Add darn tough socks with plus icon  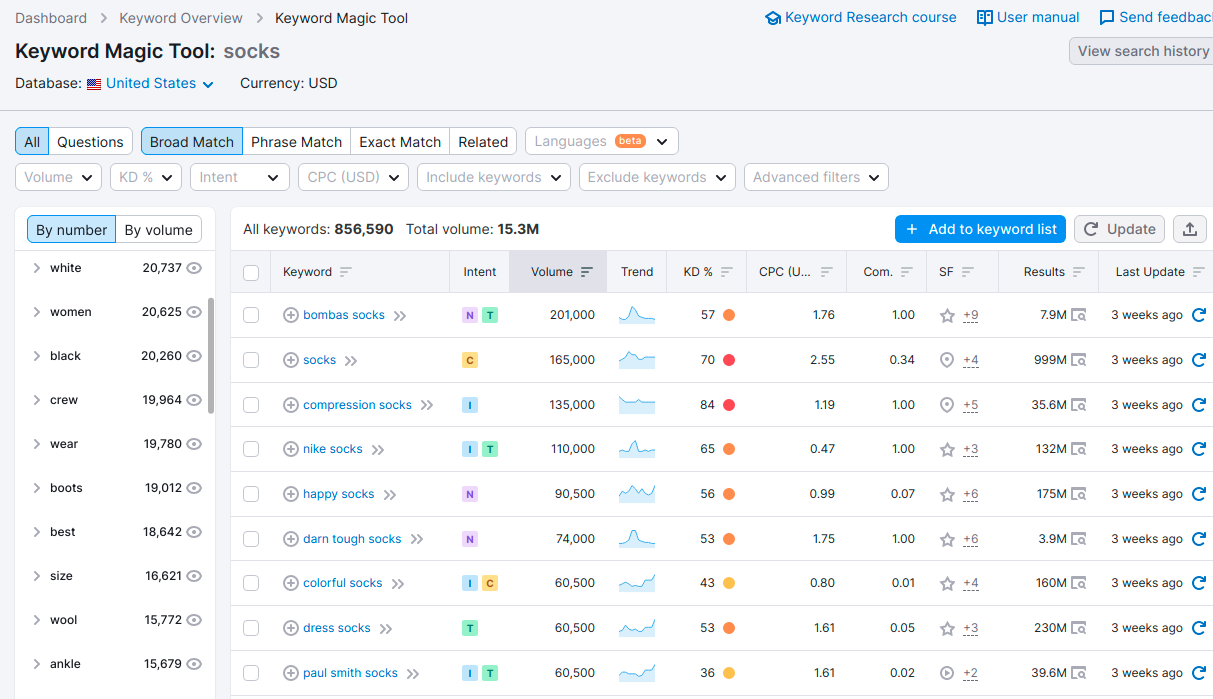click(291, 539)
